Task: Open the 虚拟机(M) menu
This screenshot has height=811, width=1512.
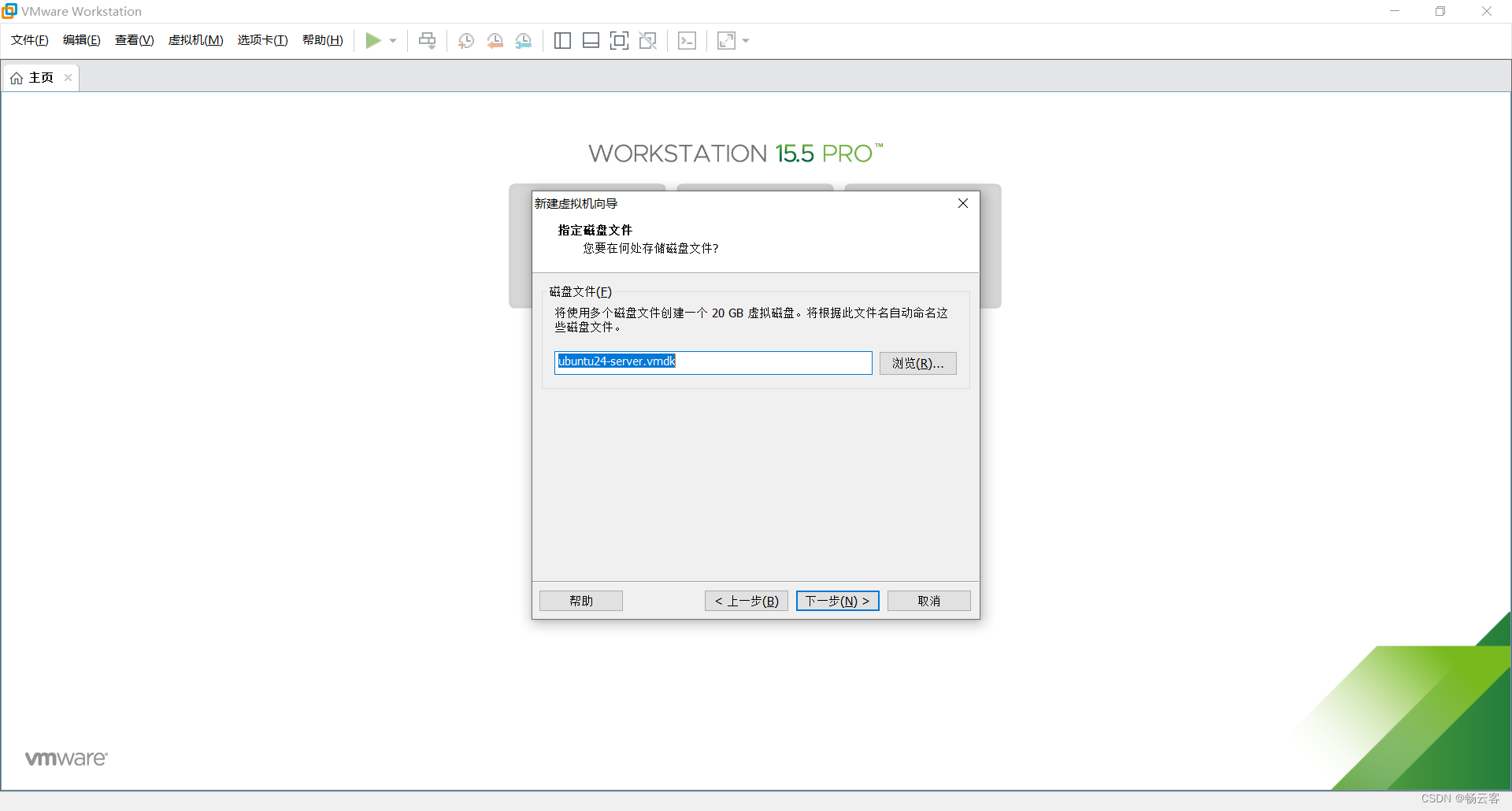Action: [195, 40]
